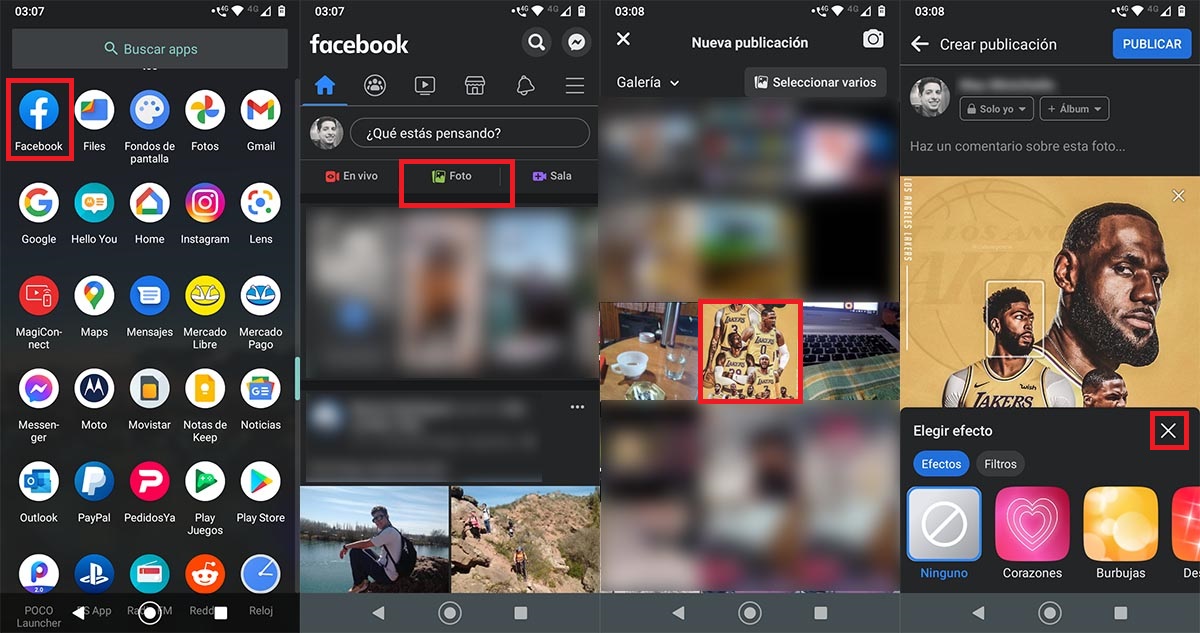Switch to the Marketplace tab

[x=475, y=86]
